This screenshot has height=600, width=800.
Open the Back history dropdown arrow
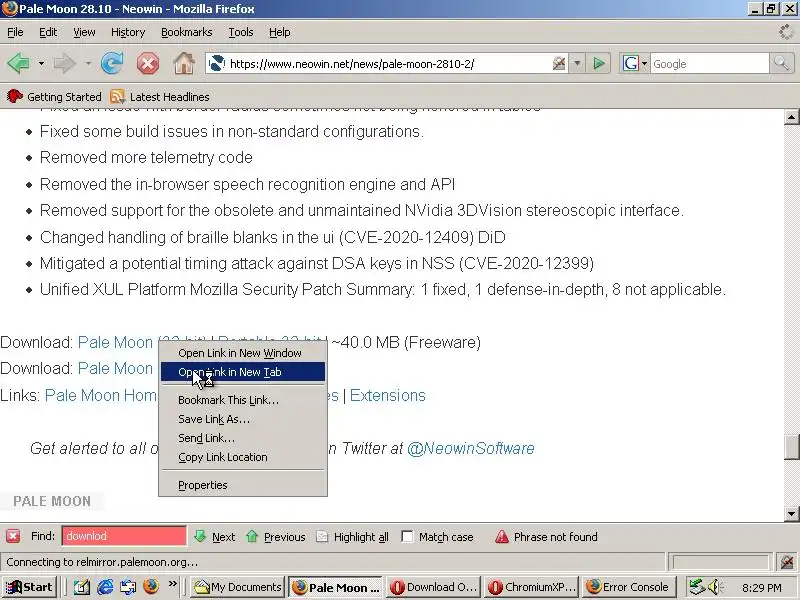pos(41,64)
